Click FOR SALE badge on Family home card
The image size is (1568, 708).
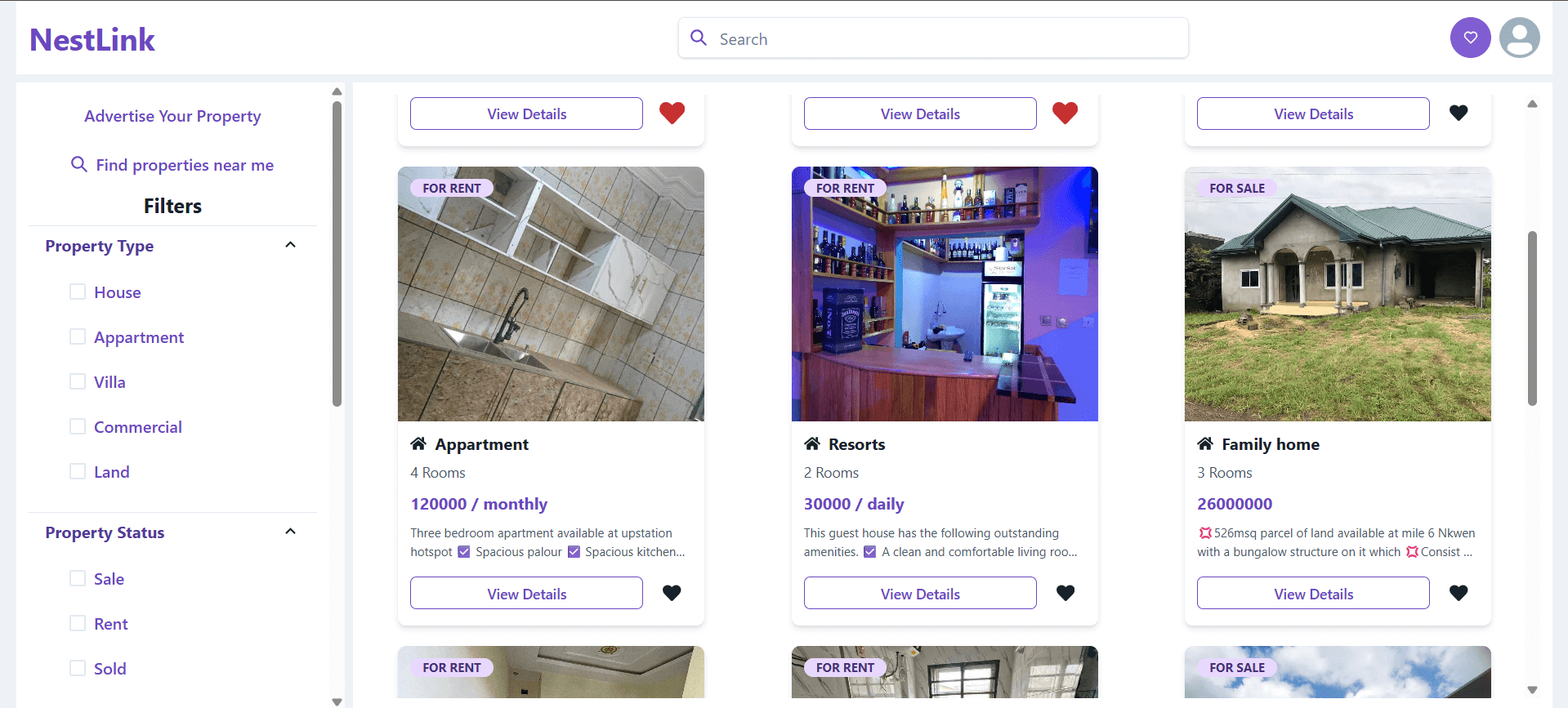1237,188
